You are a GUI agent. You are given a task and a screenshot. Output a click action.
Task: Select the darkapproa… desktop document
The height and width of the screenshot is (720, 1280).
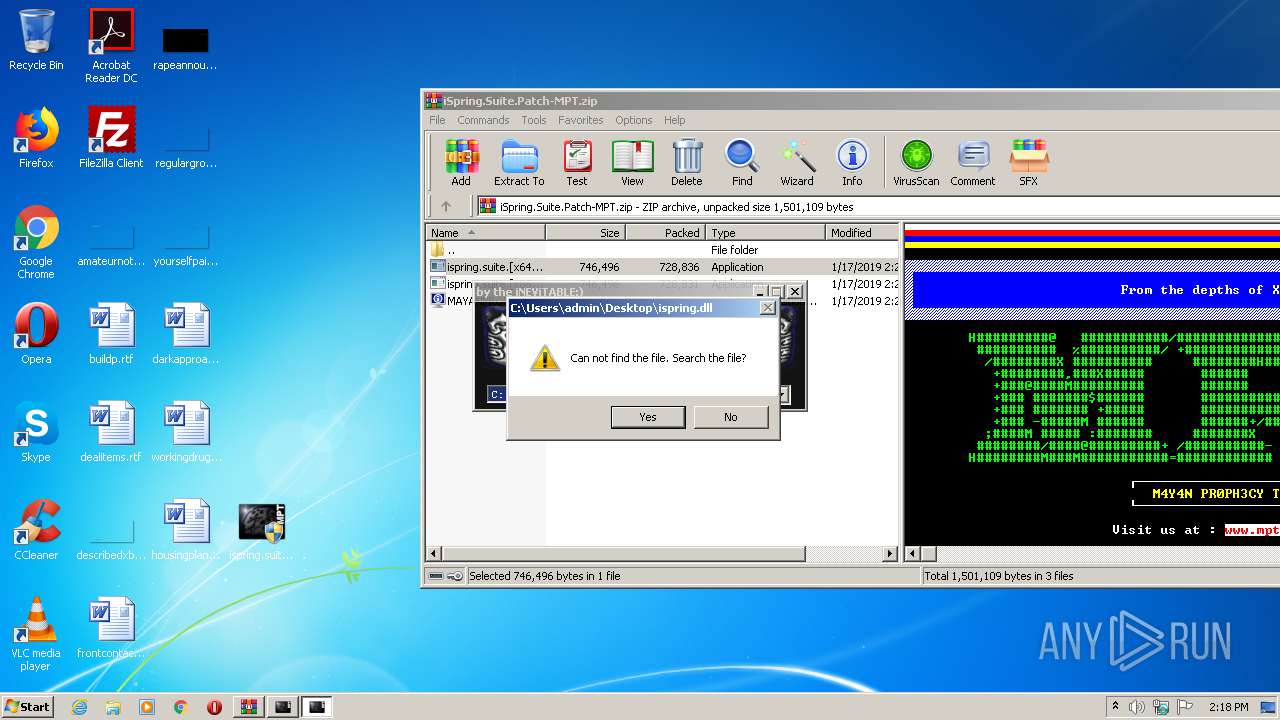coord(186,334)
